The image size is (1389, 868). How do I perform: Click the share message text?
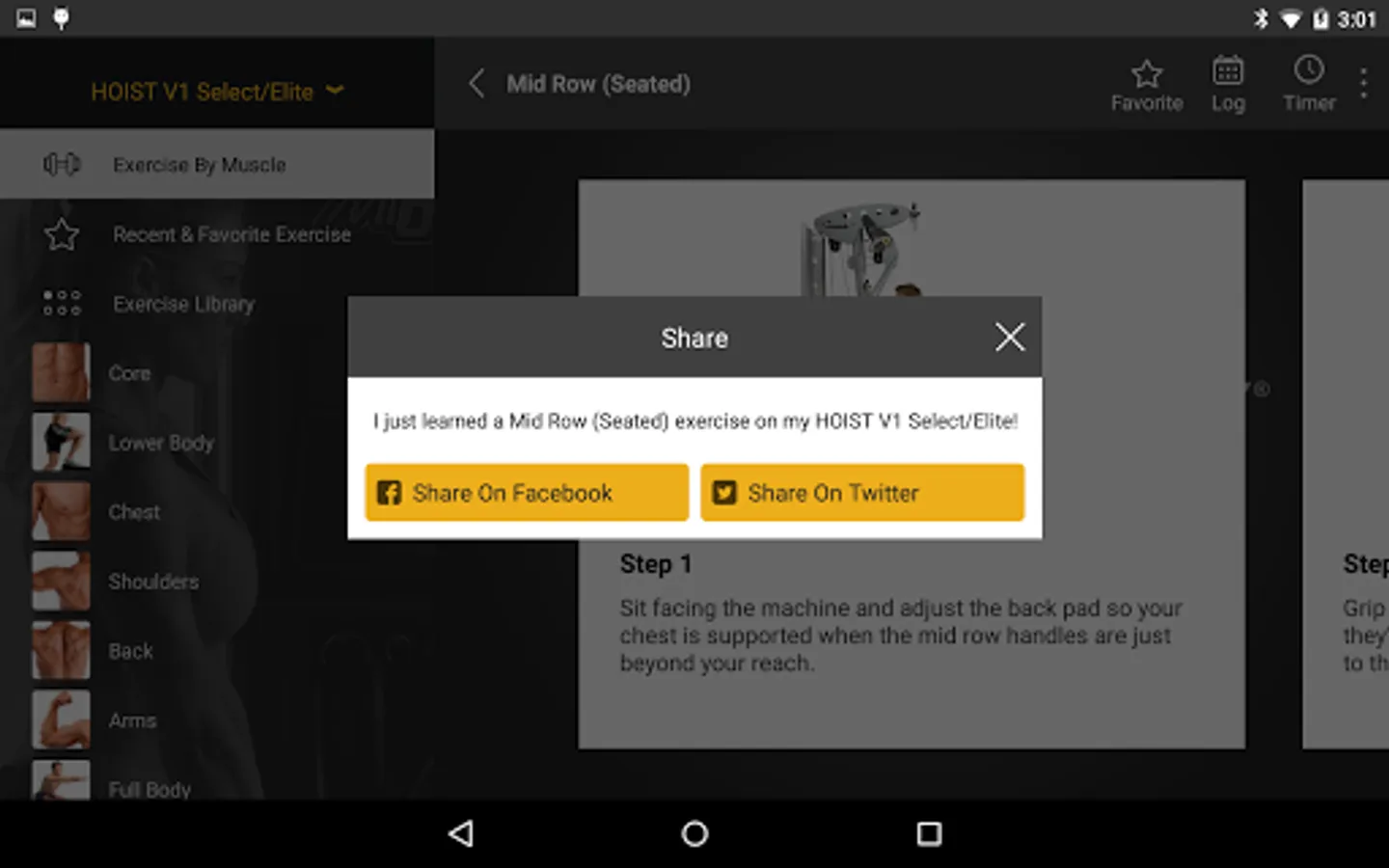tap(695, 420)
